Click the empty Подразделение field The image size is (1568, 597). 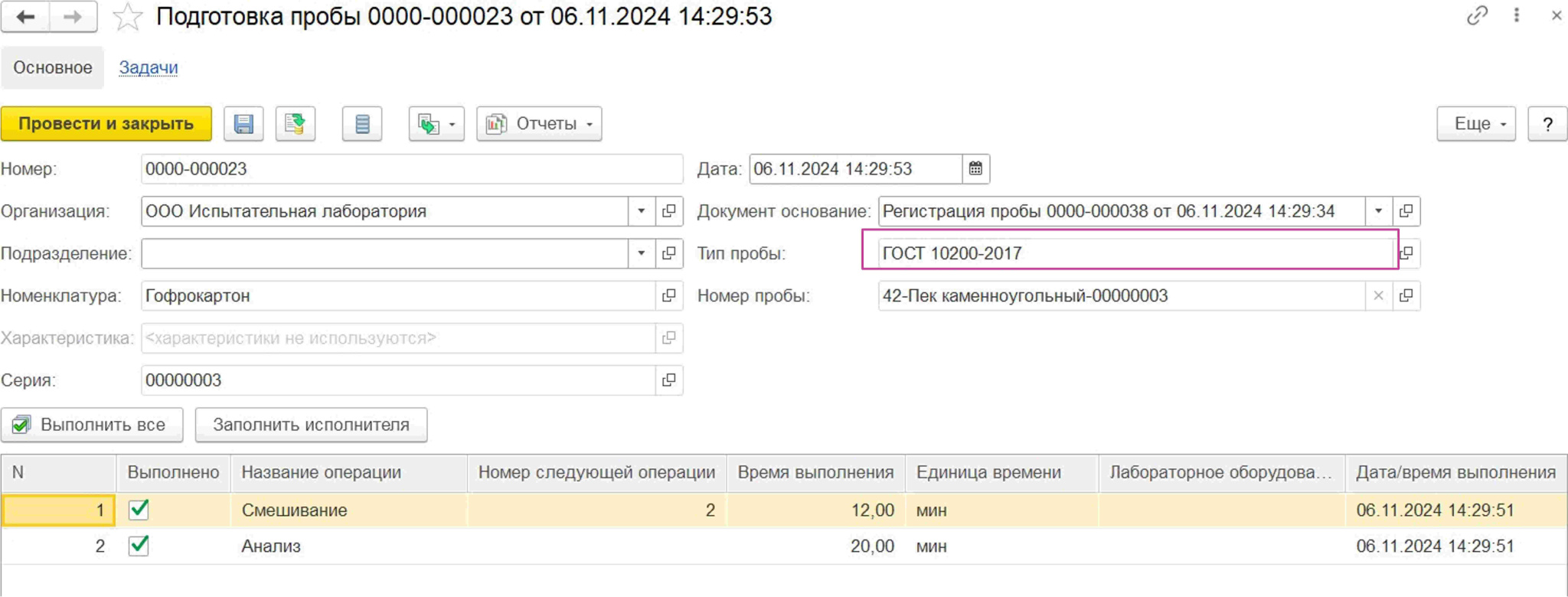384,253
